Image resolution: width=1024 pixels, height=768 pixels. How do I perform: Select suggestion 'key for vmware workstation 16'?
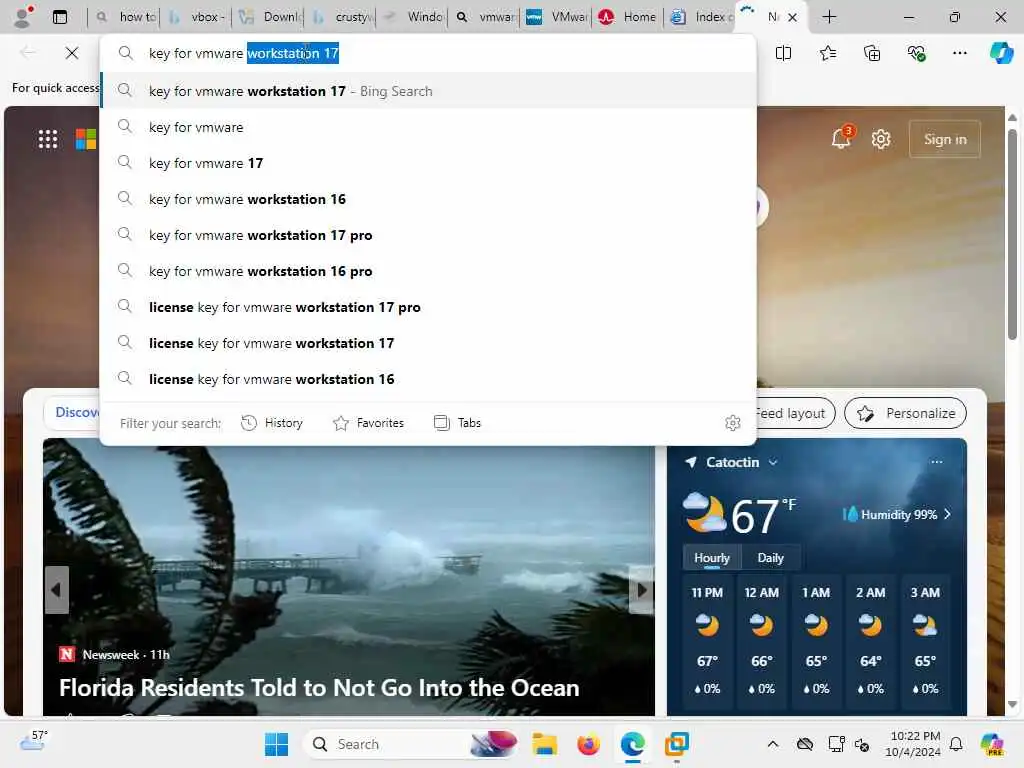click(x=429, y=199)
